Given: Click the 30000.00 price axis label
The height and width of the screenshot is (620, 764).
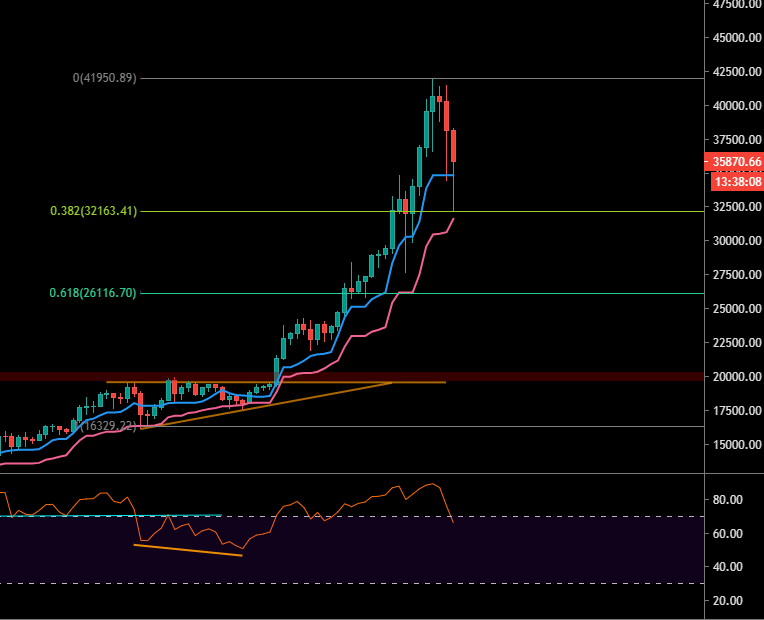Looking at the screenshot, I should click(737, 241).
